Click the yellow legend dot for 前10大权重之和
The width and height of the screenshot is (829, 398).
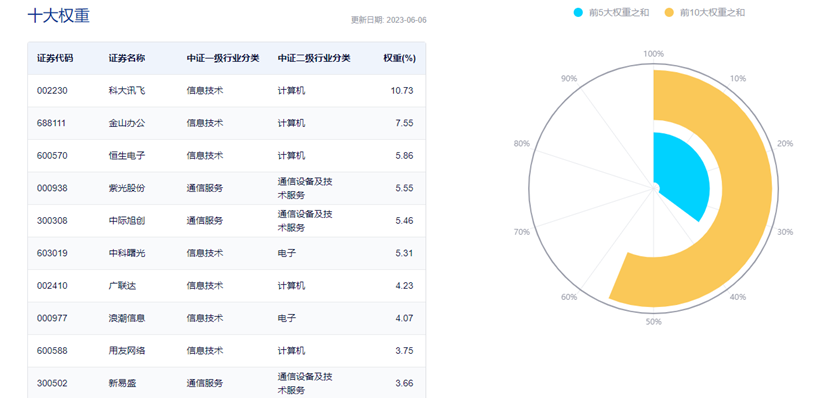click(x=670, y=13)
